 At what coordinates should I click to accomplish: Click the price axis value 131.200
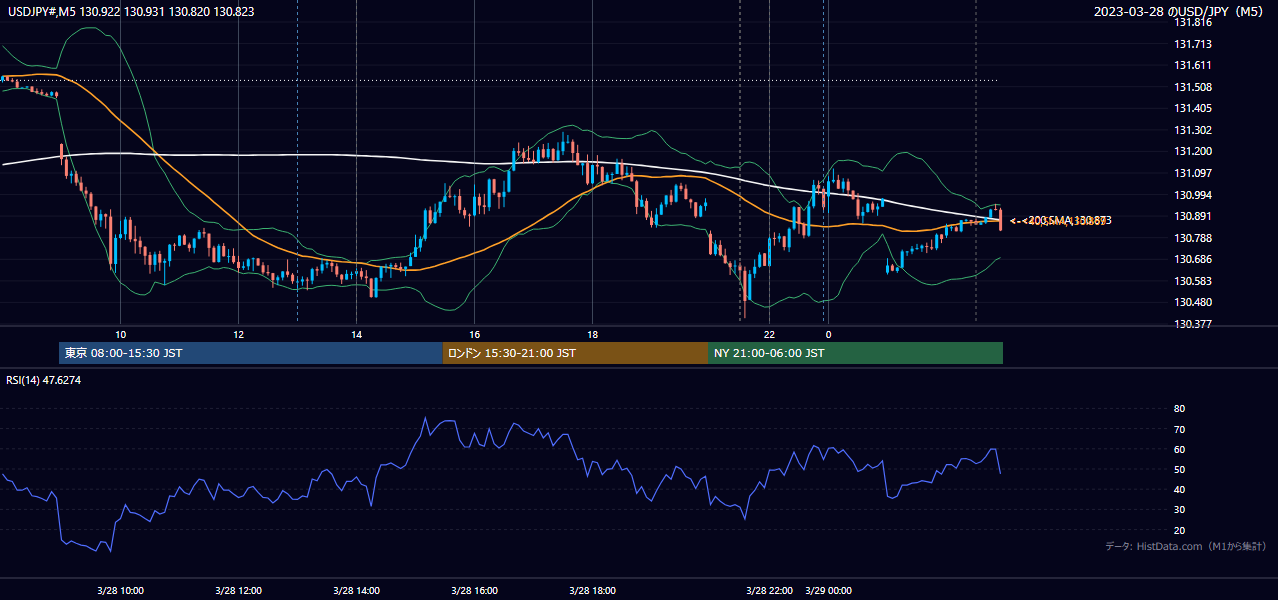tap(1193, 152)
